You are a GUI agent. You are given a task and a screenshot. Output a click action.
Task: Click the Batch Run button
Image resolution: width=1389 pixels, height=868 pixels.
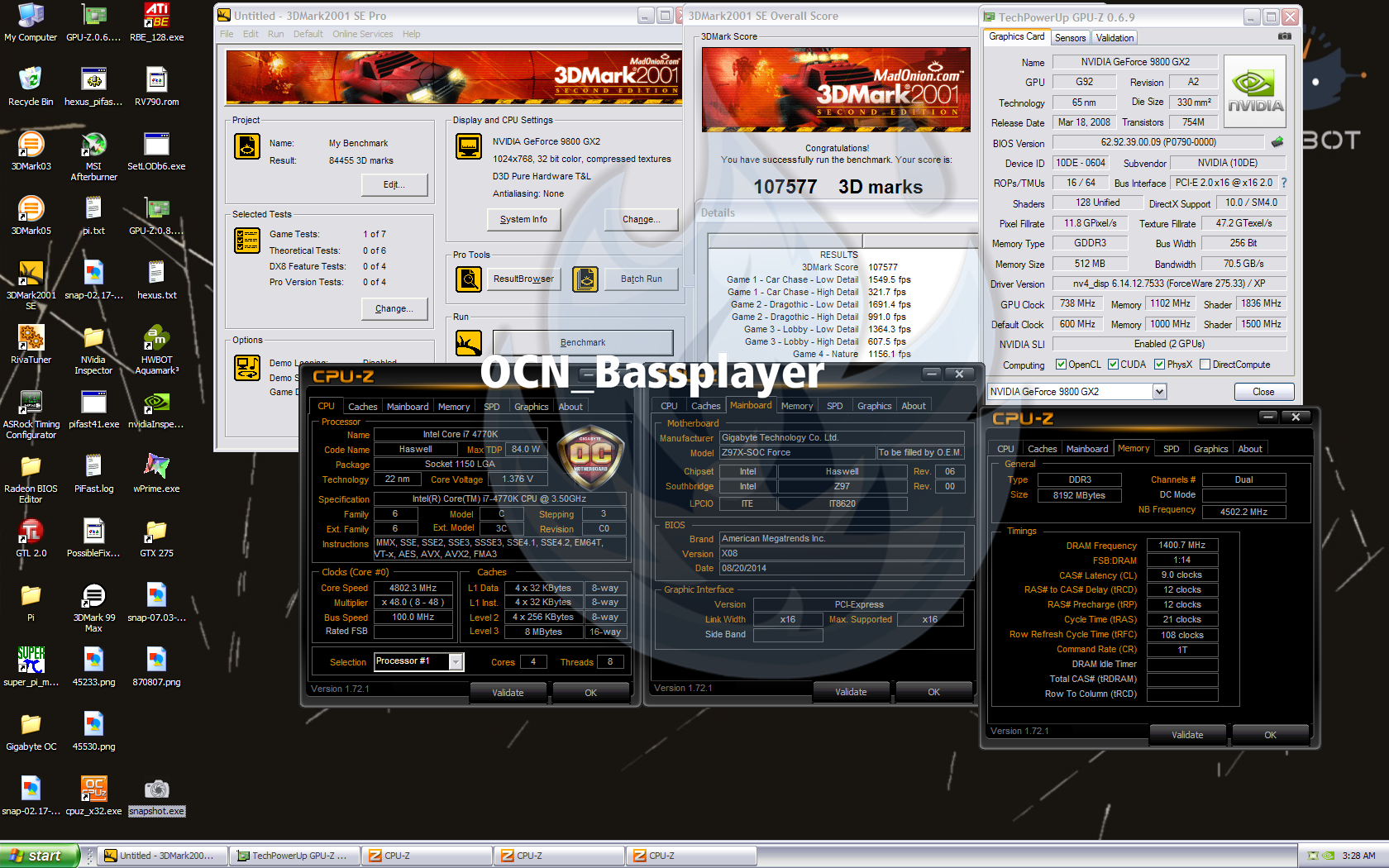click(x=641, y=279)
